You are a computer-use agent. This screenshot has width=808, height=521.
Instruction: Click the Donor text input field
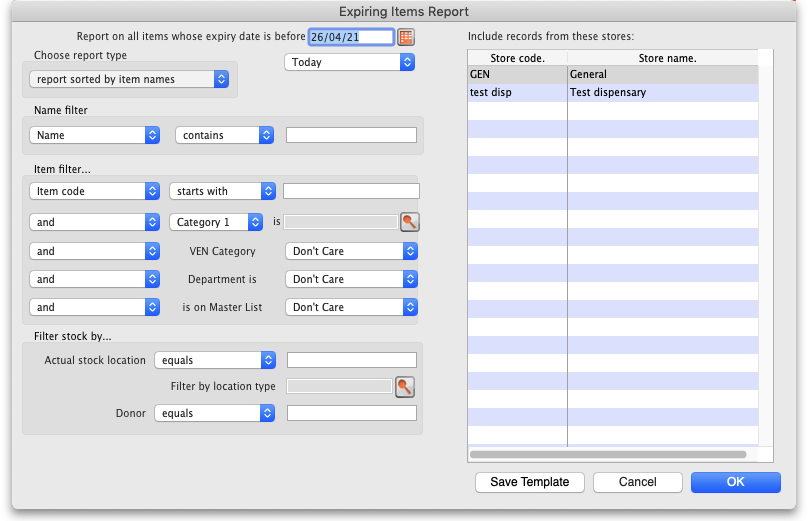pyautogui.click(x=351, y=413)
